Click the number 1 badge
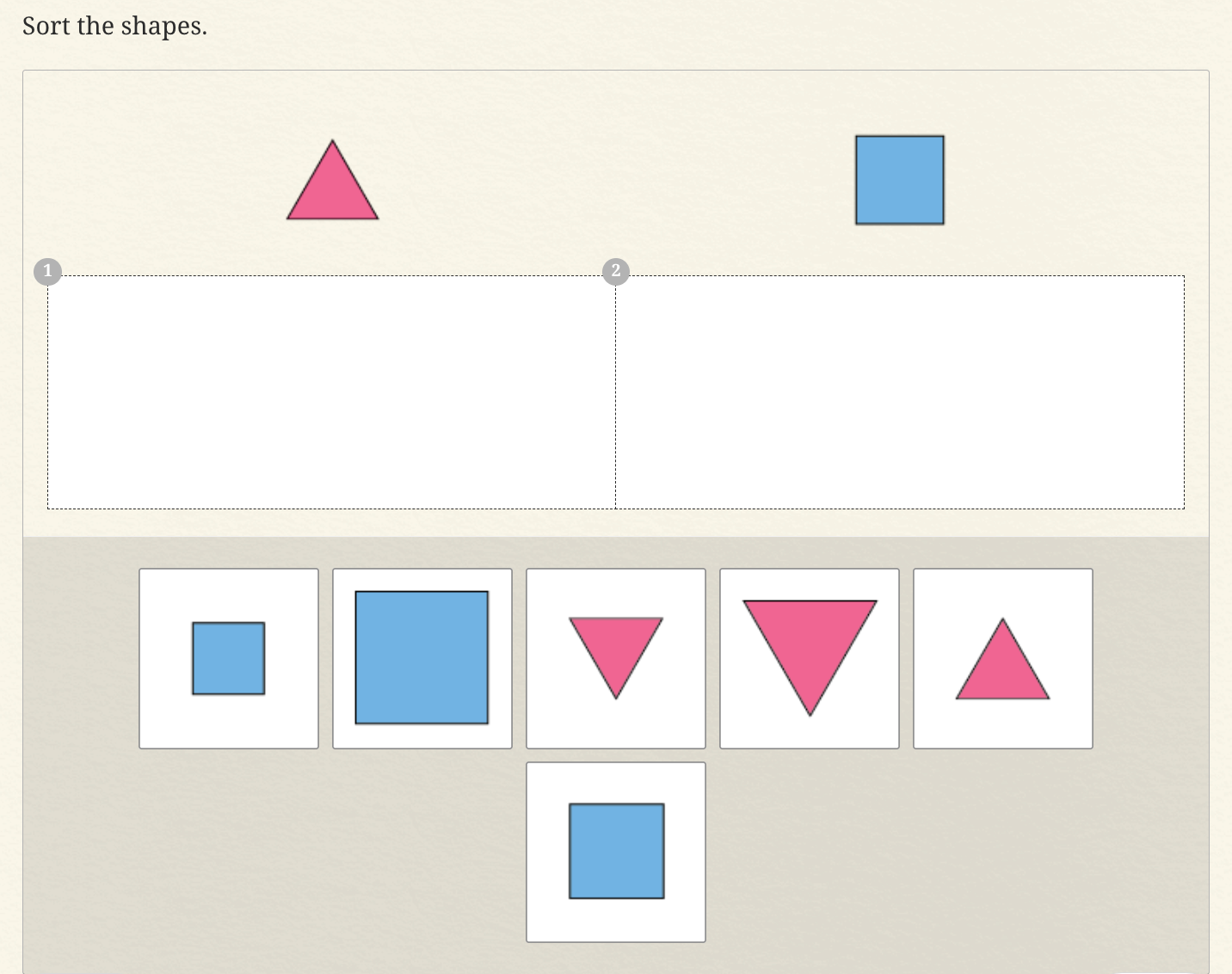 pyautogui.click(x=47, y=271)
